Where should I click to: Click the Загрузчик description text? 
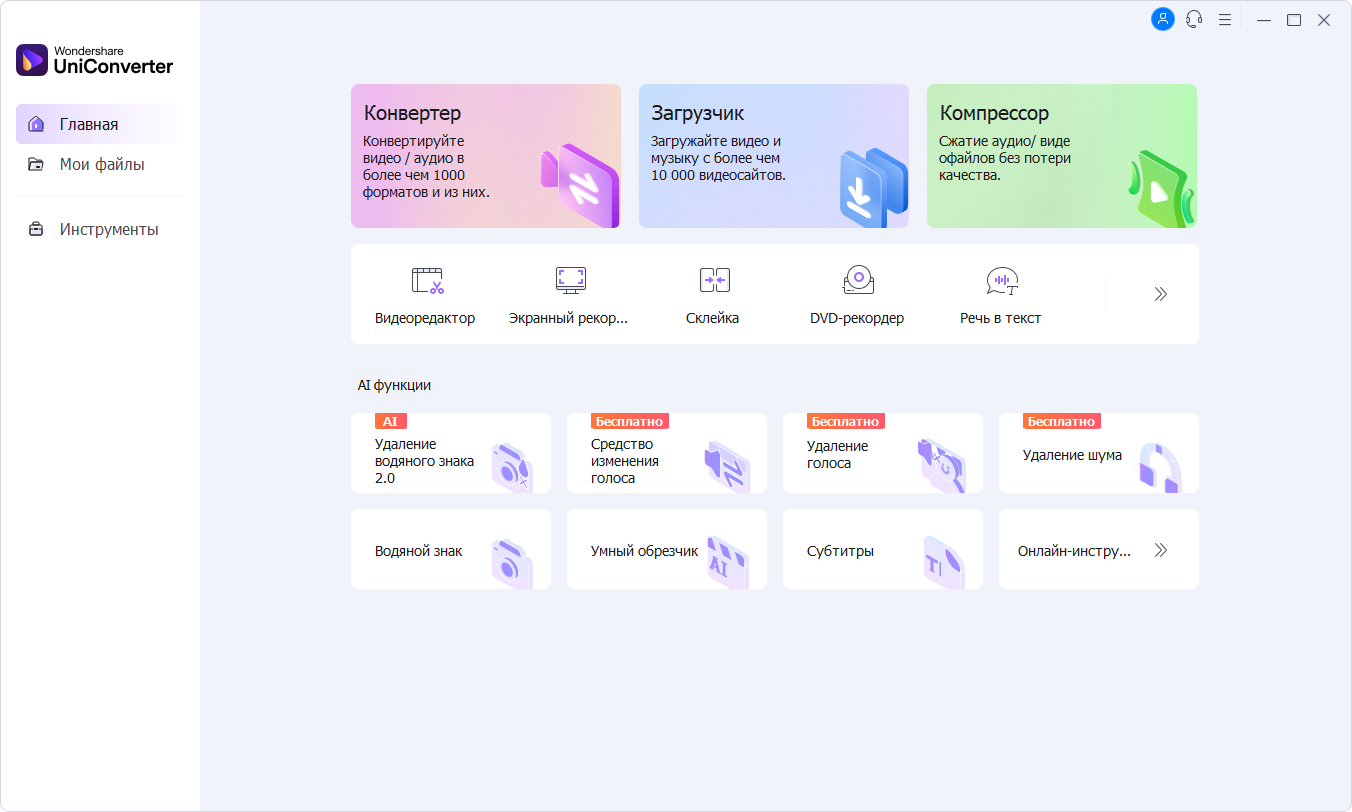[718, 158]
